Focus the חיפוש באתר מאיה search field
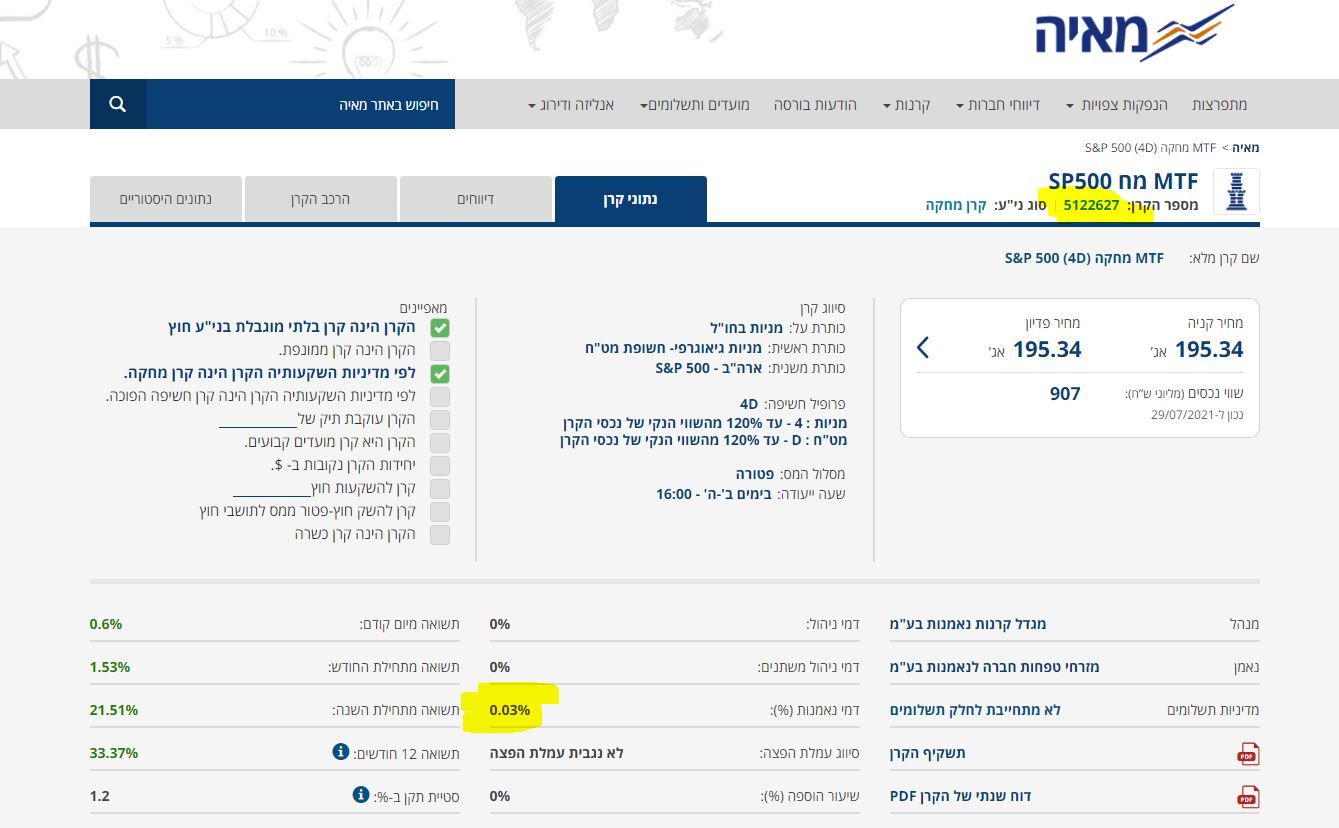 (300, 104)
